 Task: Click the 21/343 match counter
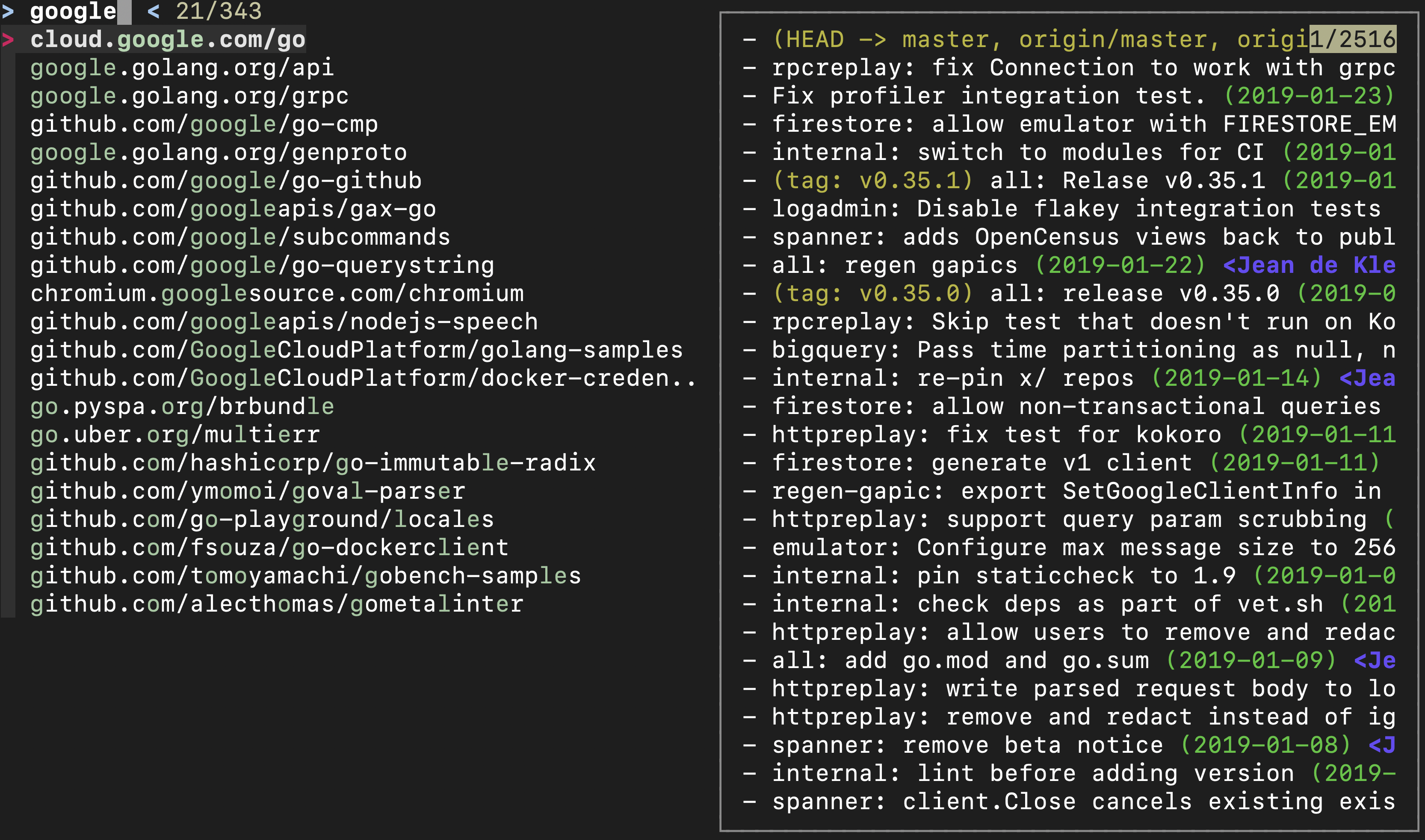[219, 11]
